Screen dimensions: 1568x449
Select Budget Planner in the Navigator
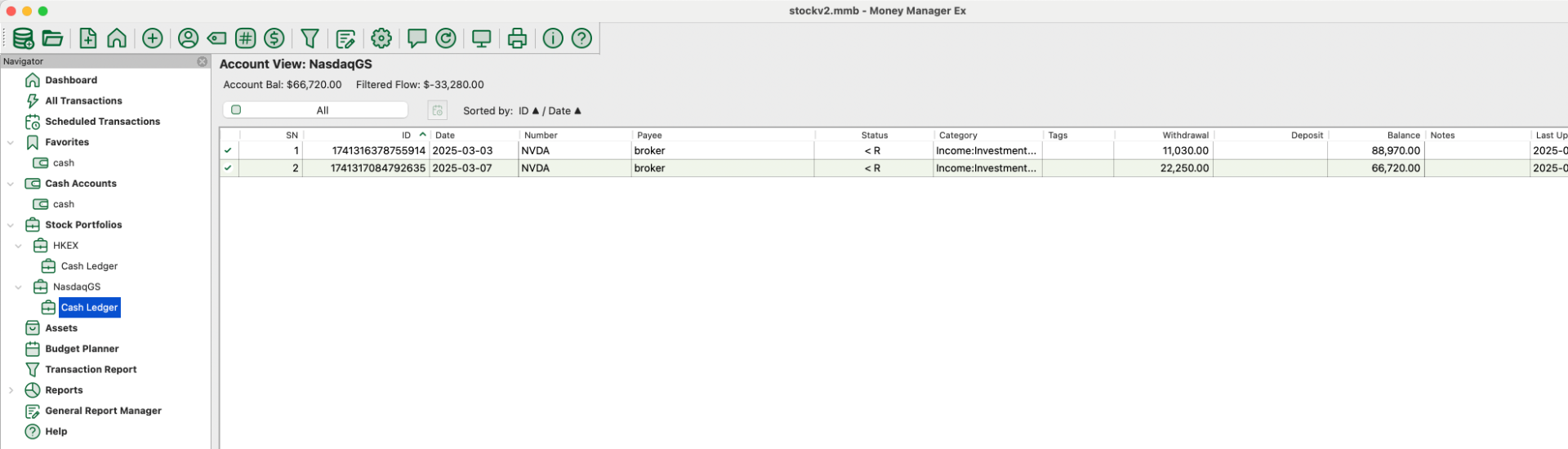pyautogui.click(x=82, y=349)
